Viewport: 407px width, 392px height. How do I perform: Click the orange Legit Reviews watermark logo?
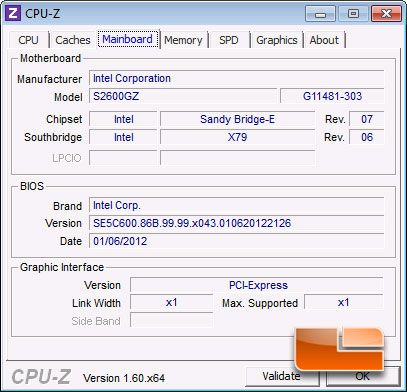340,349
